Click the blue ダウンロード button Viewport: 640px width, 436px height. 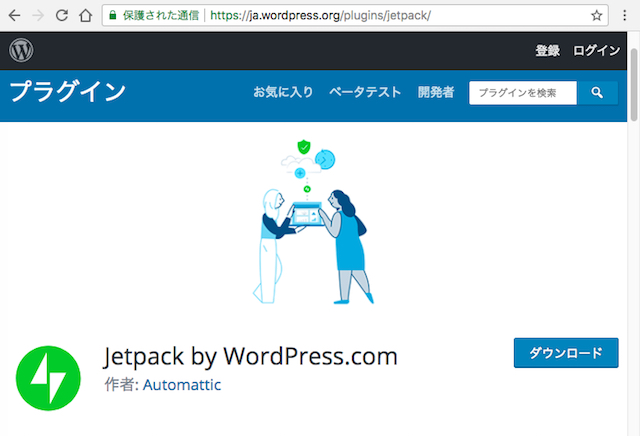(x=565, y=353)
